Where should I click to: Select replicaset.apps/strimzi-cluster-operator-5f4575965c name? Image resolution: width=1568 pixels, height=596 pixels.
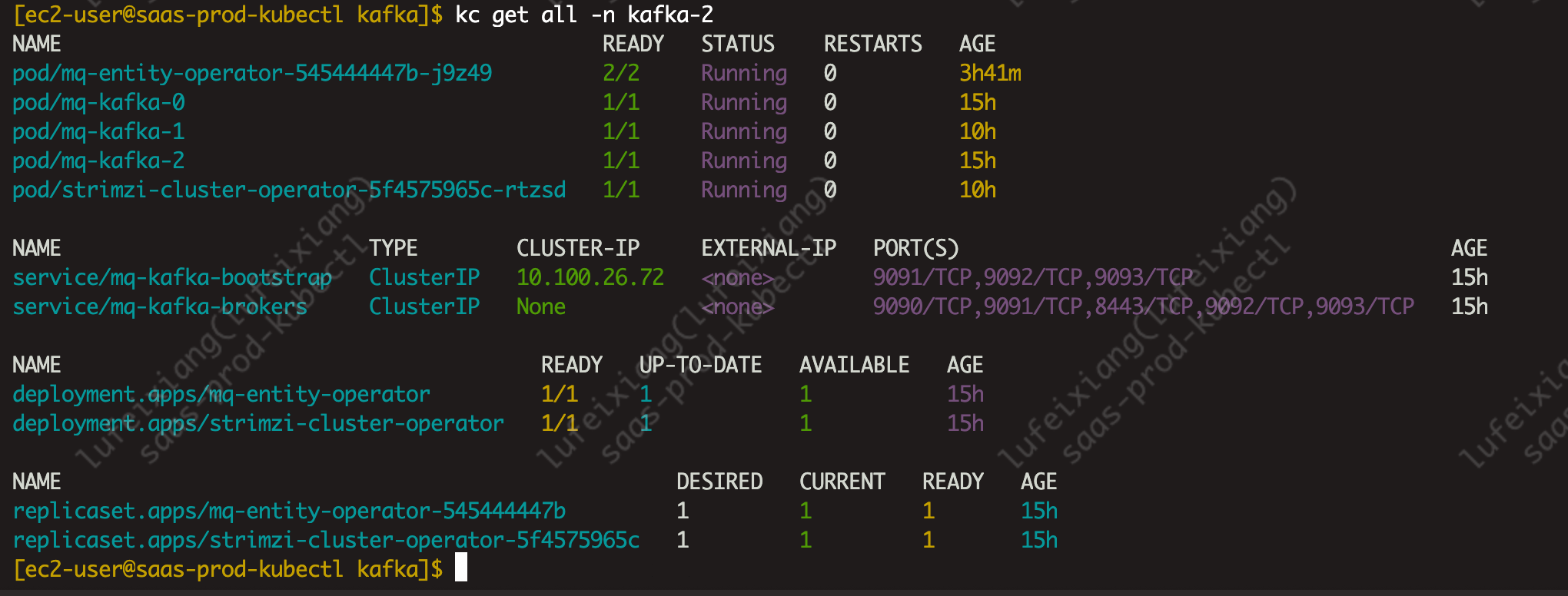point(326,540)
